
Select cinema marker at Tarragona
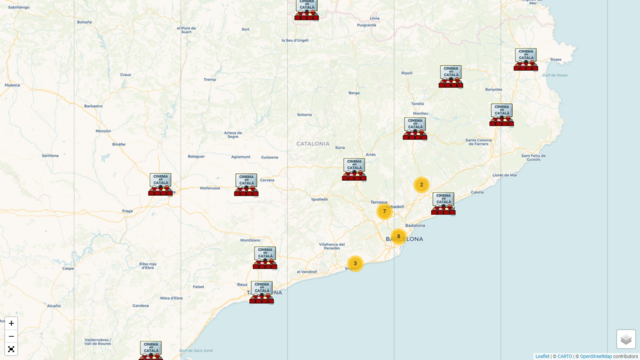262,292
